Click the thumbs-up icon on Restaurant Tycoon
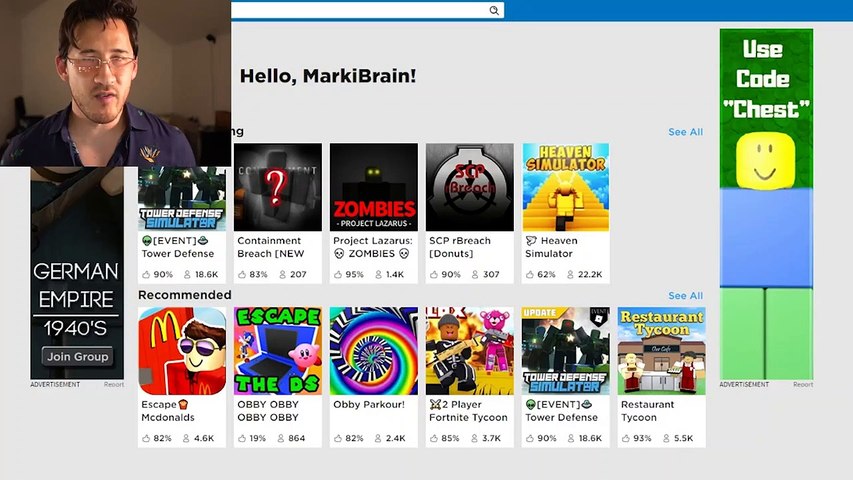 (x=626, y=438)
